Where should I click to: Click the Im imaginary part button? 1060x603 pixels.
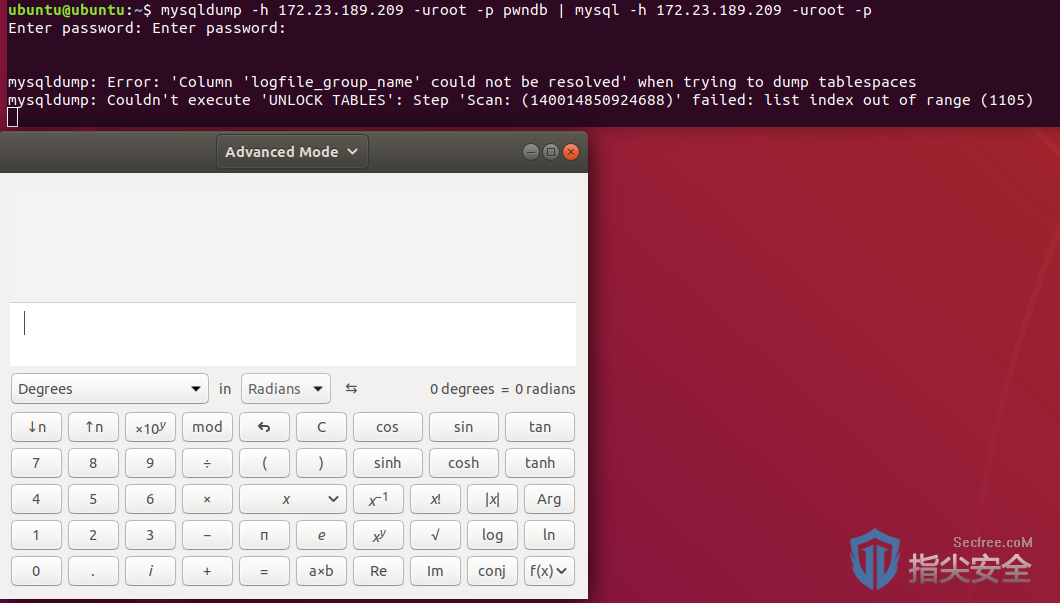pyautogui.click(x=435, y=571)
